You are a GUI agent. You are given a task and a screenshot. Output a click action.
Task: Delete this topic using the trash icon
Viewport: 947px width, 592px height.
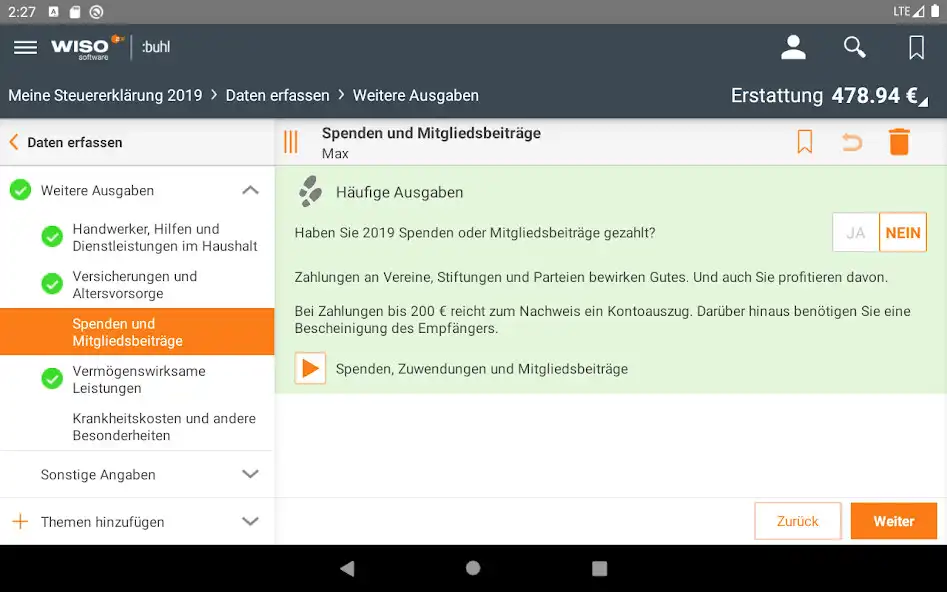click(899, 141)
